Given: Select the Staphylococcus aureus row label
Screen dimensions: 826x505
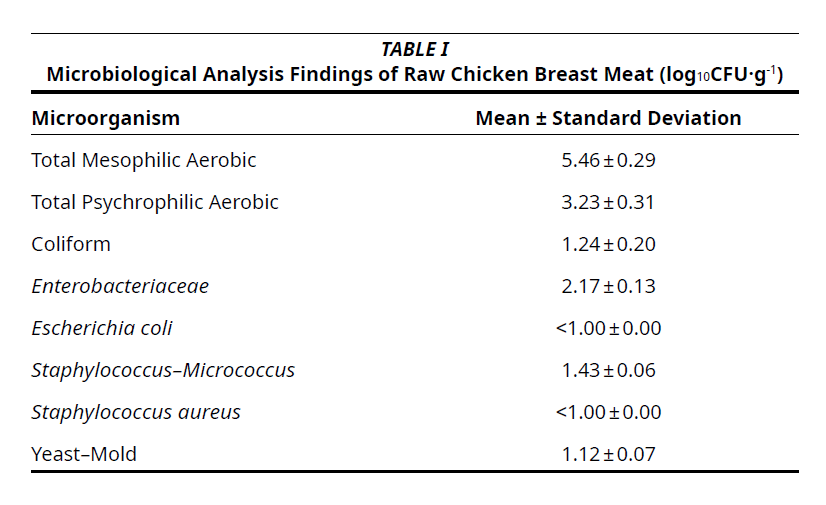Looking at the screenshot, I should coord(136,412).
